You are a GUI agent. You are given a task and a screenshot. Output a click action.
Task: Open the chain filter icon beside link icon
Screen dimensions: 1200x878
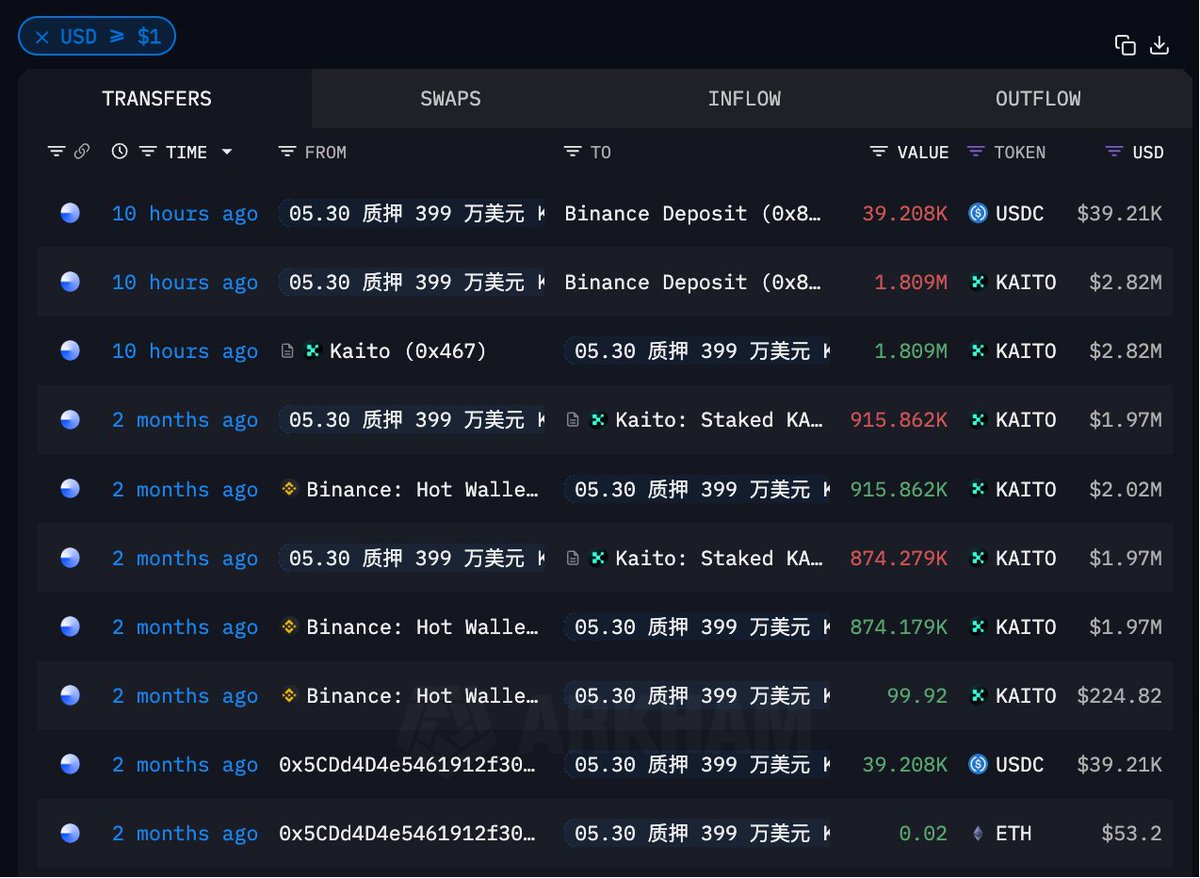pos(56,152)
